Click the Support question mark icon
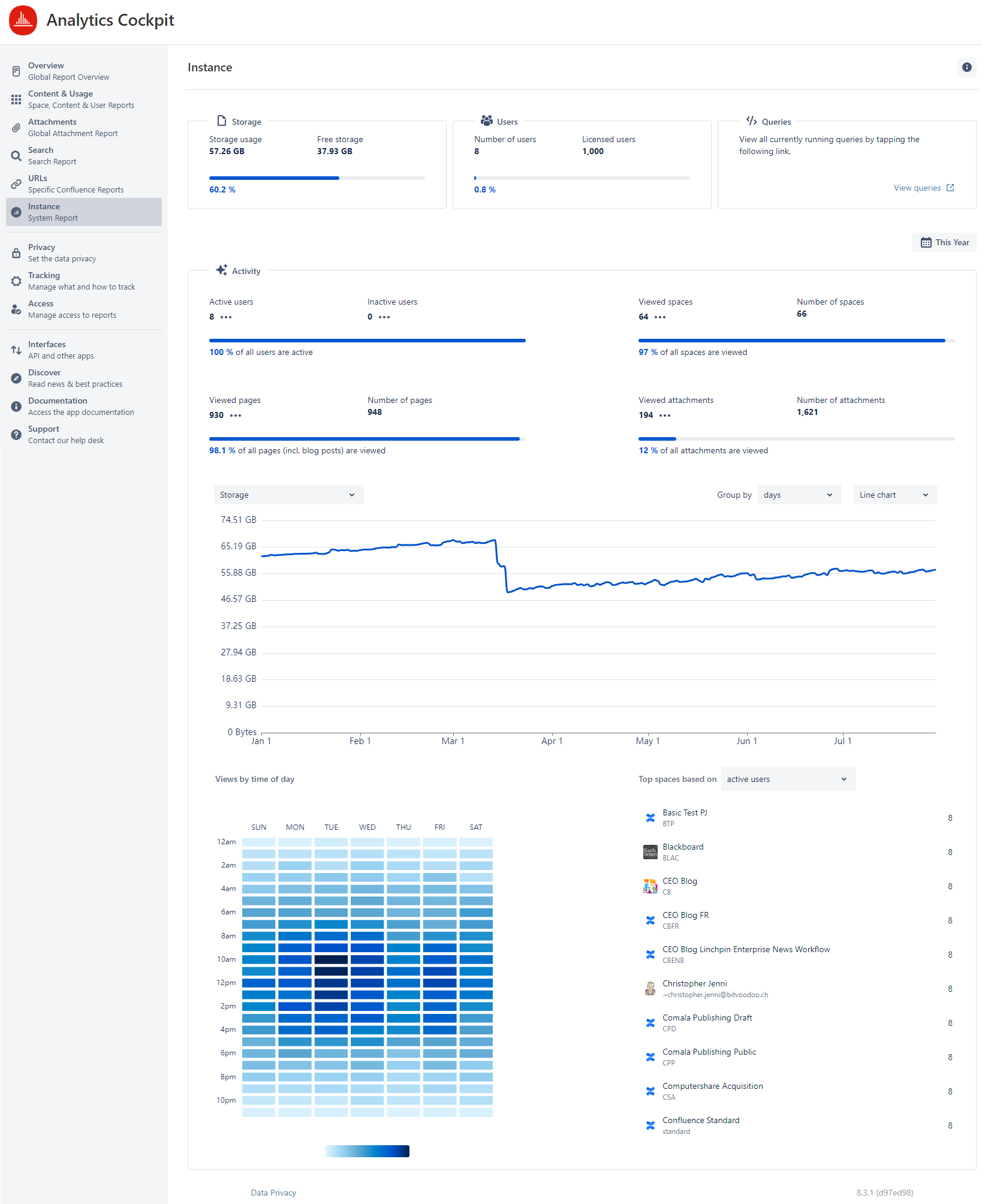 [16, 435]
